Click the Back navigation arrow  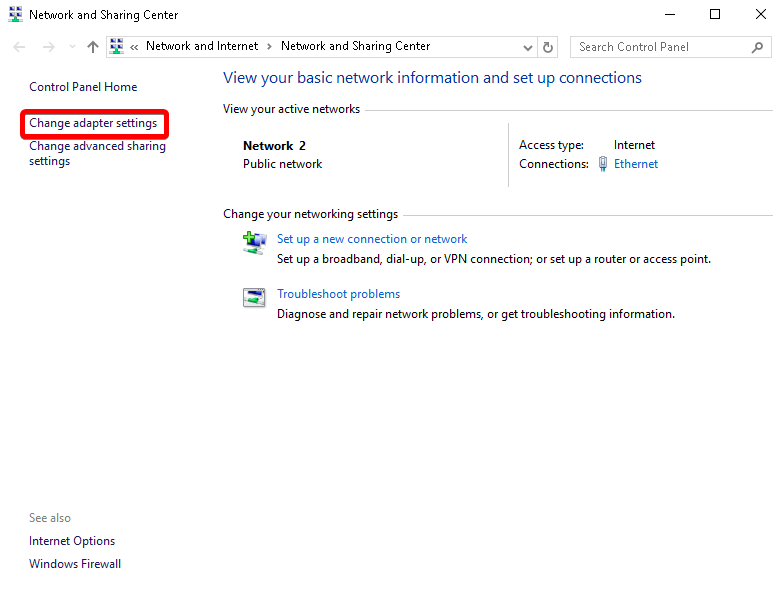coord(20,47)
